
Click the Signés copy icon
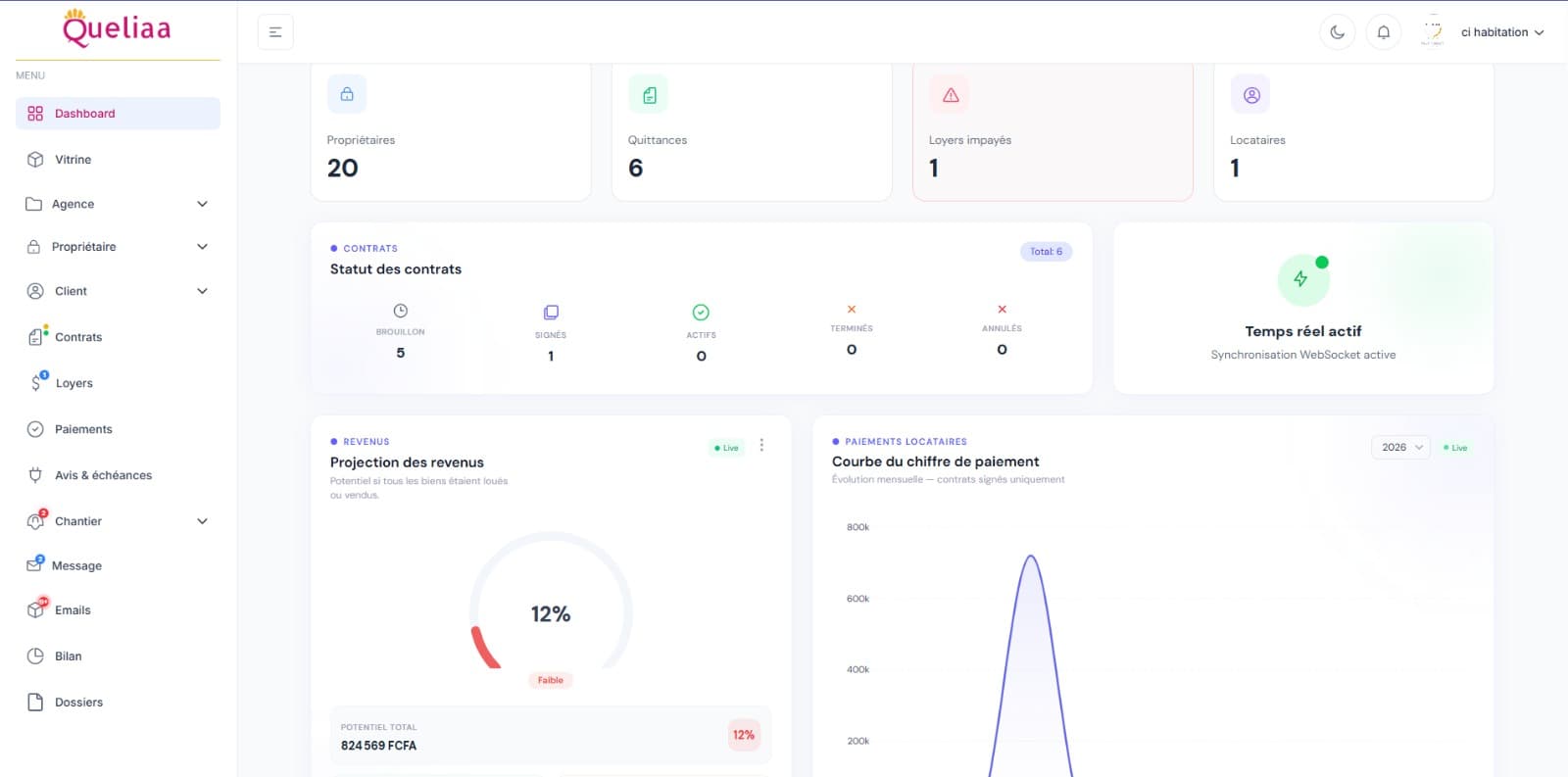pos(551,313)
